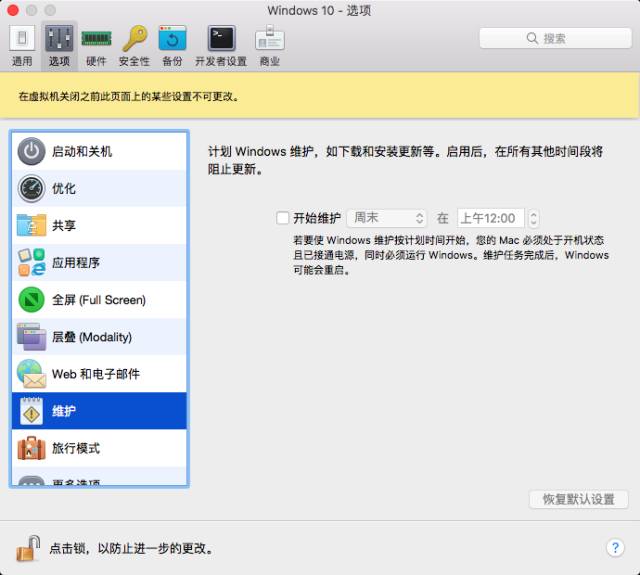
Task: Open help with the question mark button
Action: tap(615, 548)
